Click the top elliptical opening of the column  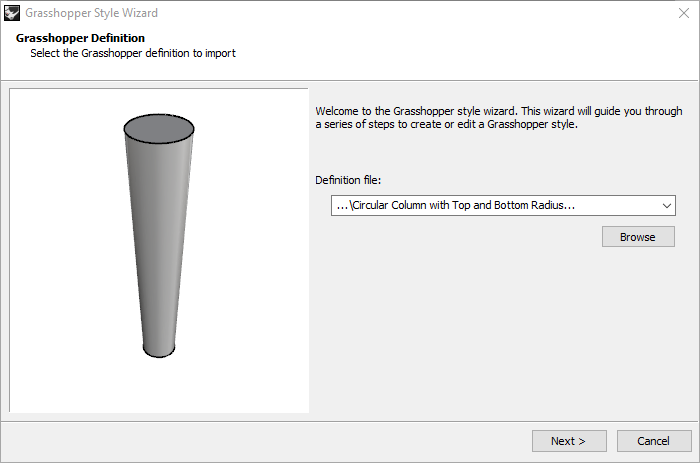[x=159, y=129]
